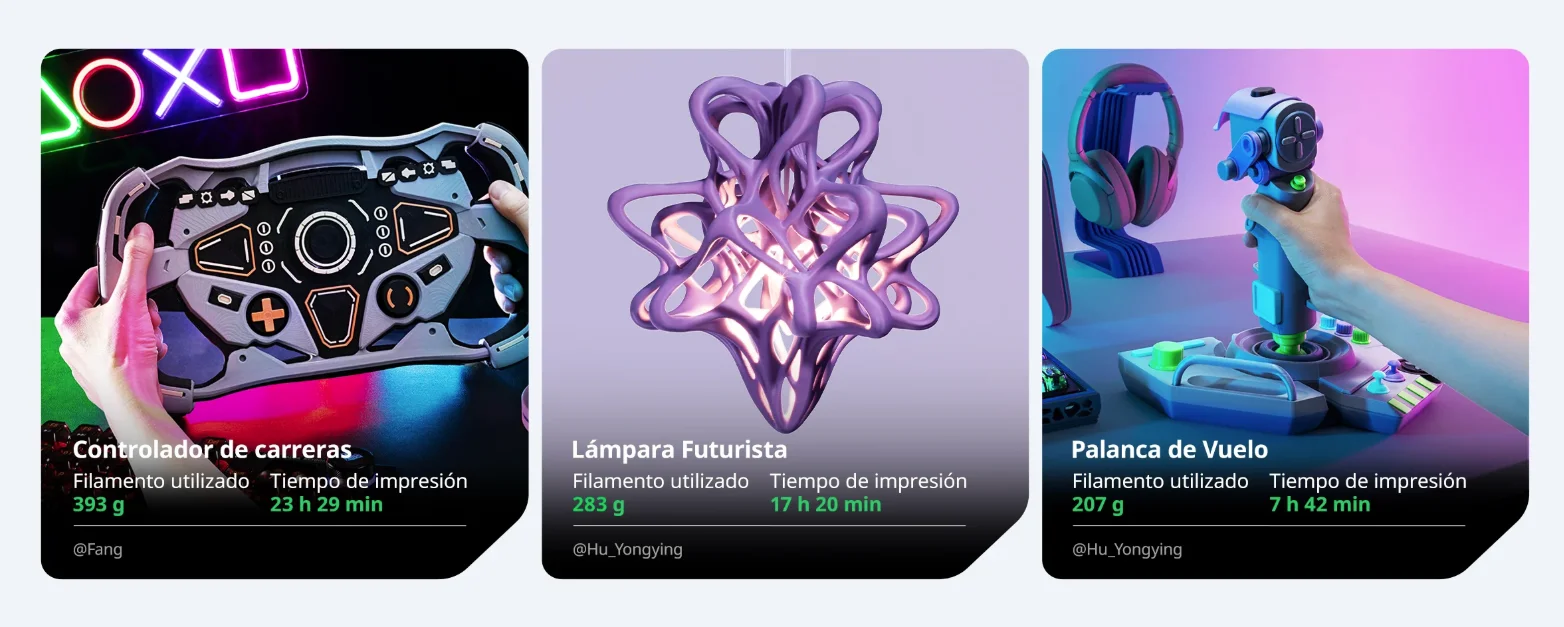Screen dimensions: 1564x627
Task: Open the Palanca de Vuelo card title
Action: pos(1169,449)
